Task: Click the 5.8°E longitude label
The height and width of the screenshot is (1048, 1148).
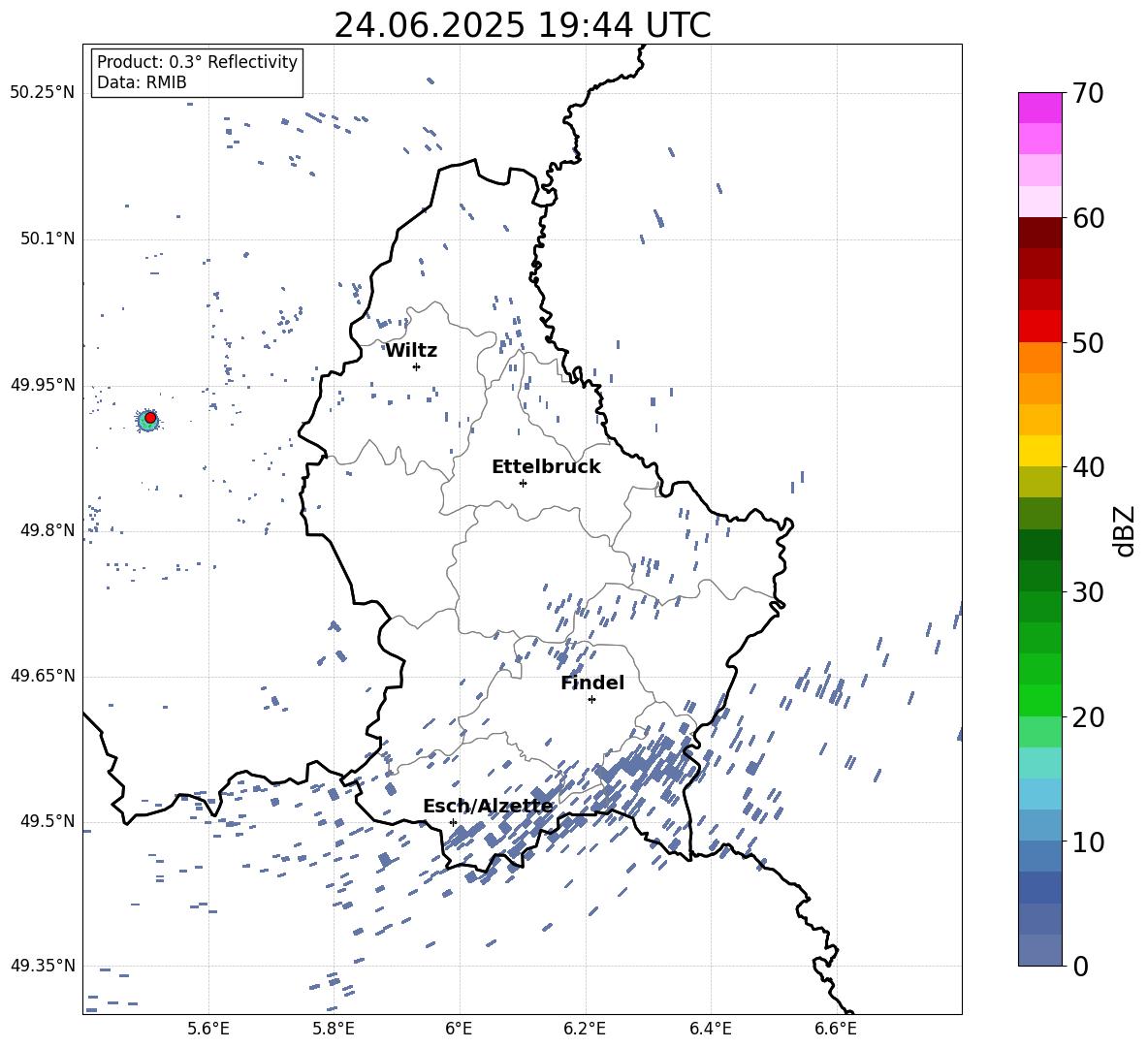Action: coord(334,1029)
